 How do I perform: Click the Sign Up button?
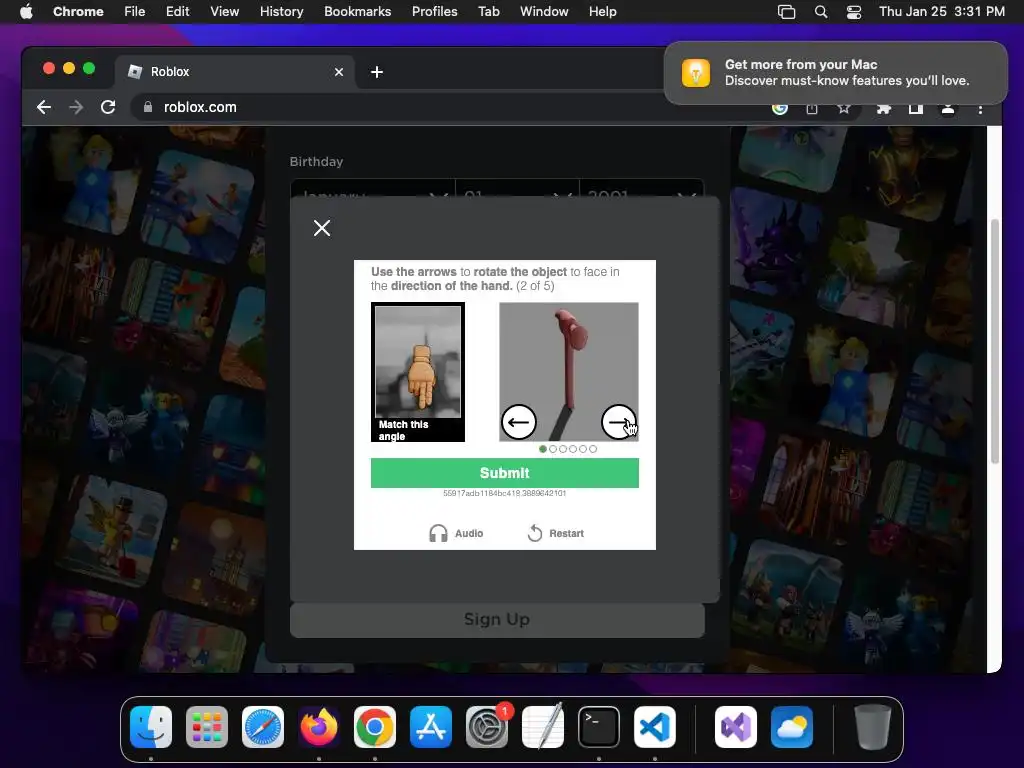pos(497,619)
